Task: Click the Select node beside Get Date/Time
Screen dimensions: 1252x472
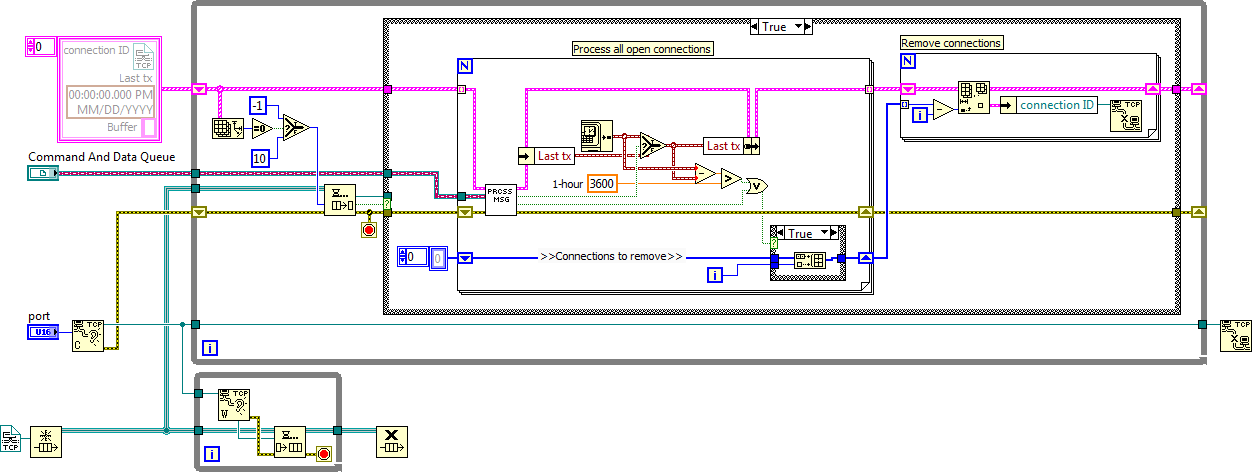Action: 651,145
